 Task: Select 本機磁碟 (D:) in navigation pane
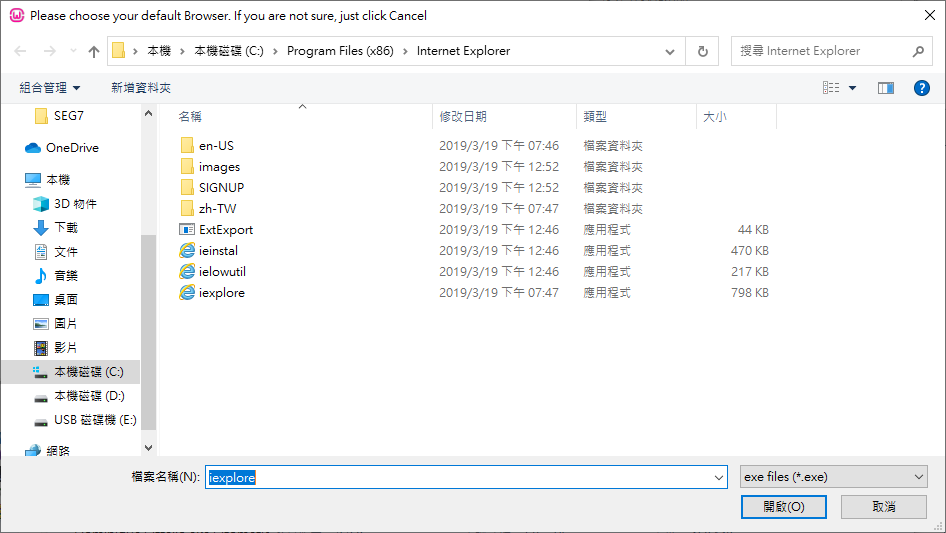point(79,396)
